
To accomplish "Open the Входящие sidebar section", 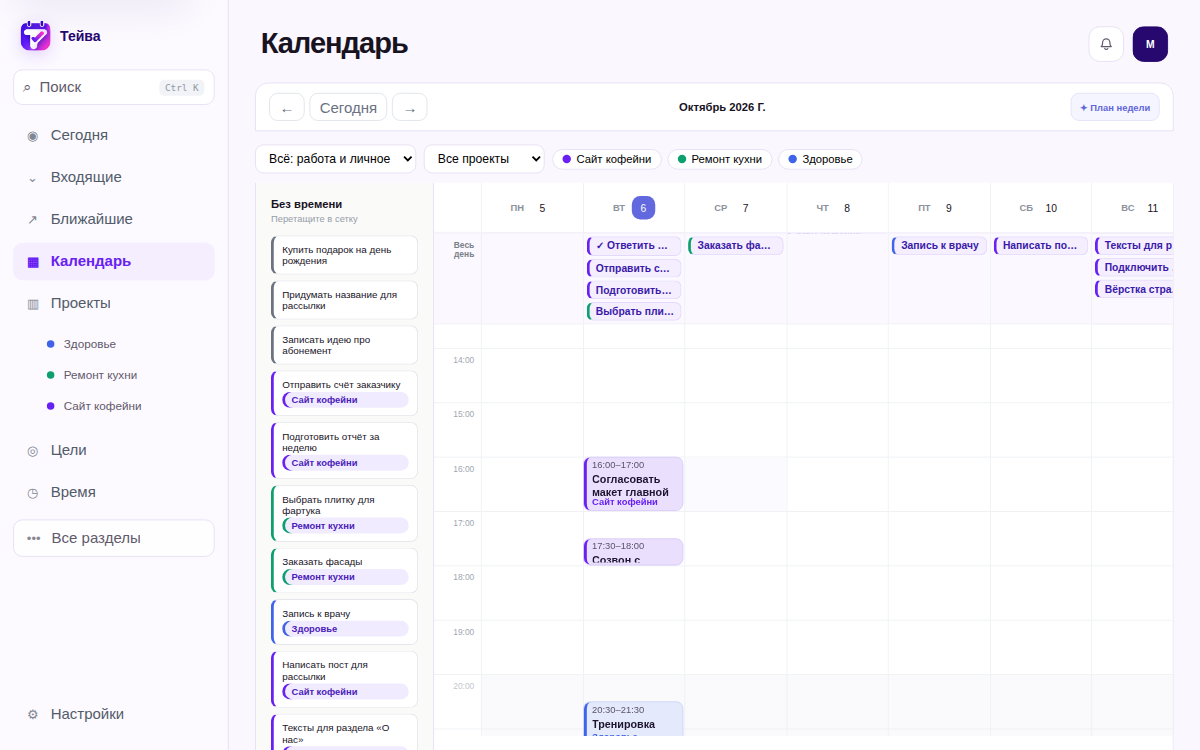I will click(114, 178).
